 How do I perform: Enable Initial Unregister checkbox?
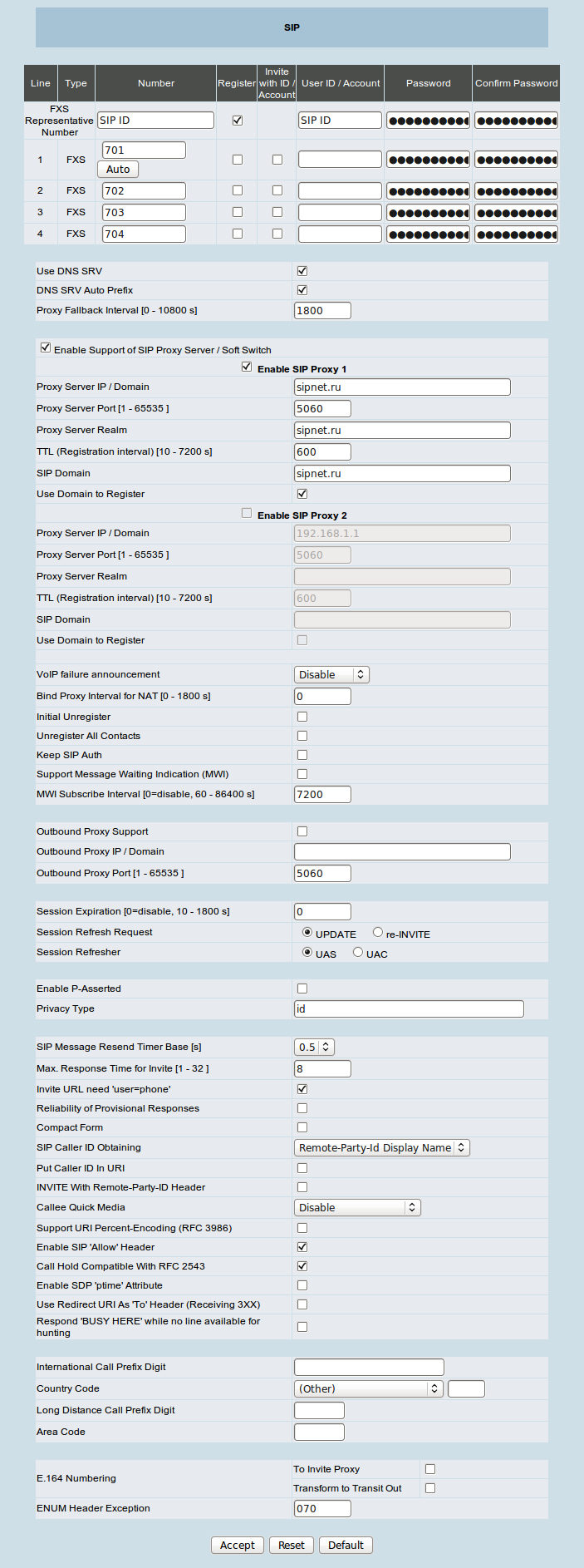[302, 717]
